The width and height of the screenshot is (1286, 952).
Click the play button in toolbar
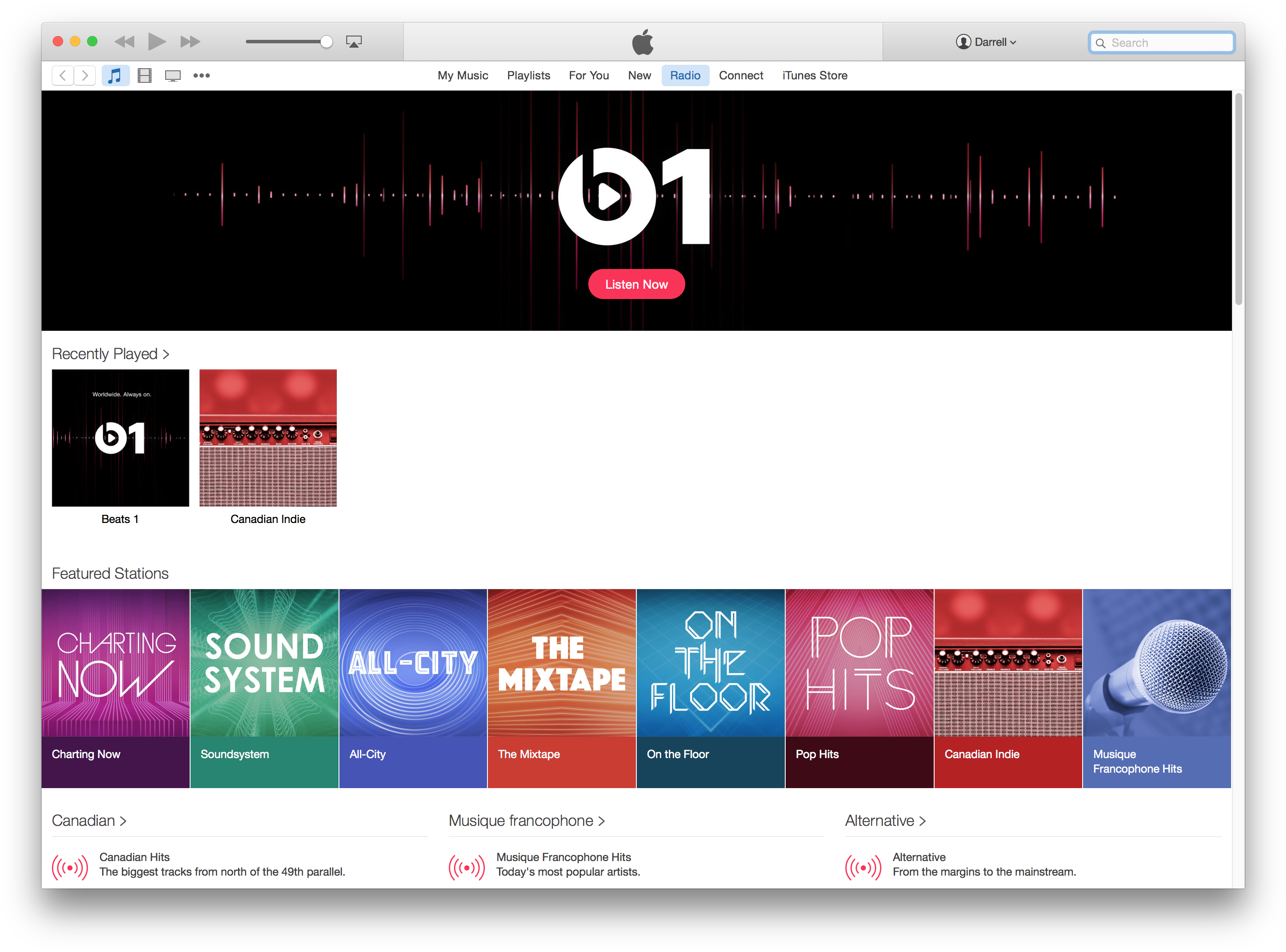157,42
